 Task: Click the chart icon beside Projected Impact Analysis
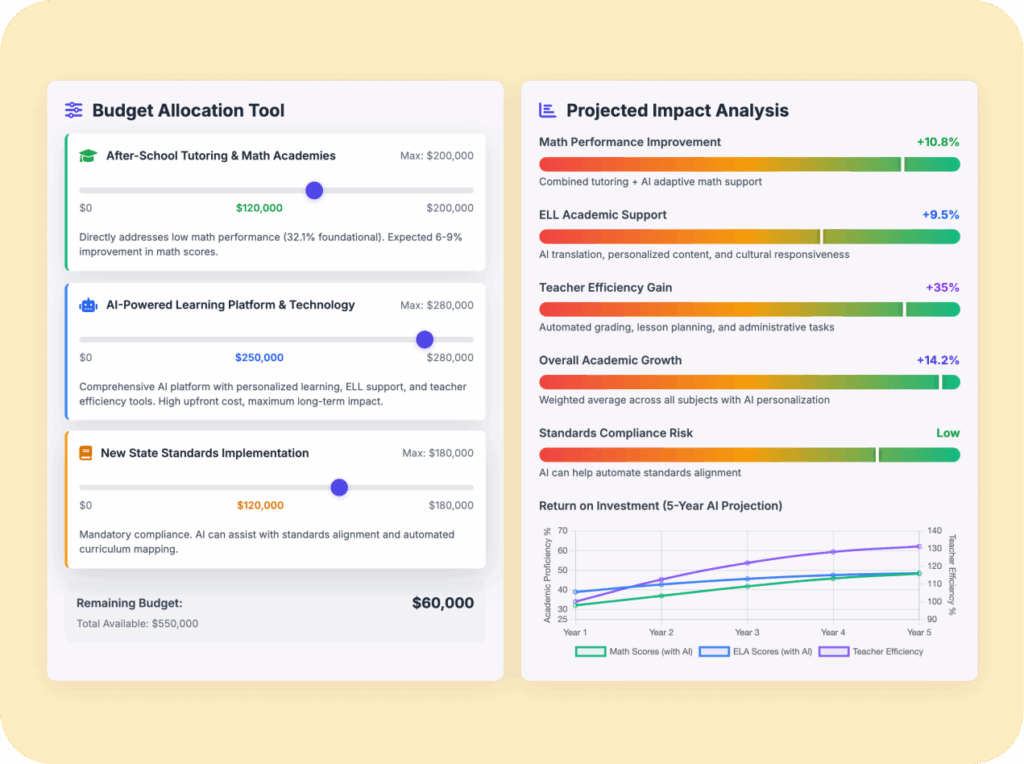(x=547, y=111)
